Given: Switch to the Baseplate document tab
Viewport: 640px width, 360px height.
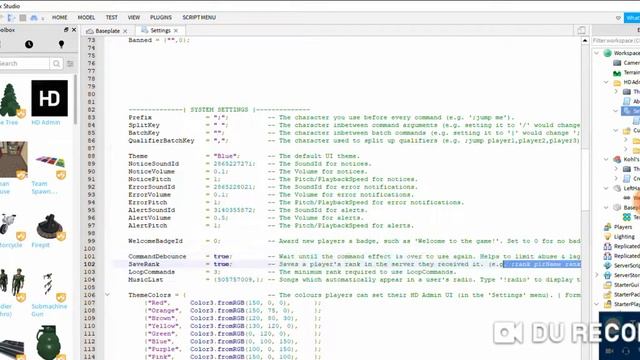Looking at the screenshot, I should [x=107, y=31].
